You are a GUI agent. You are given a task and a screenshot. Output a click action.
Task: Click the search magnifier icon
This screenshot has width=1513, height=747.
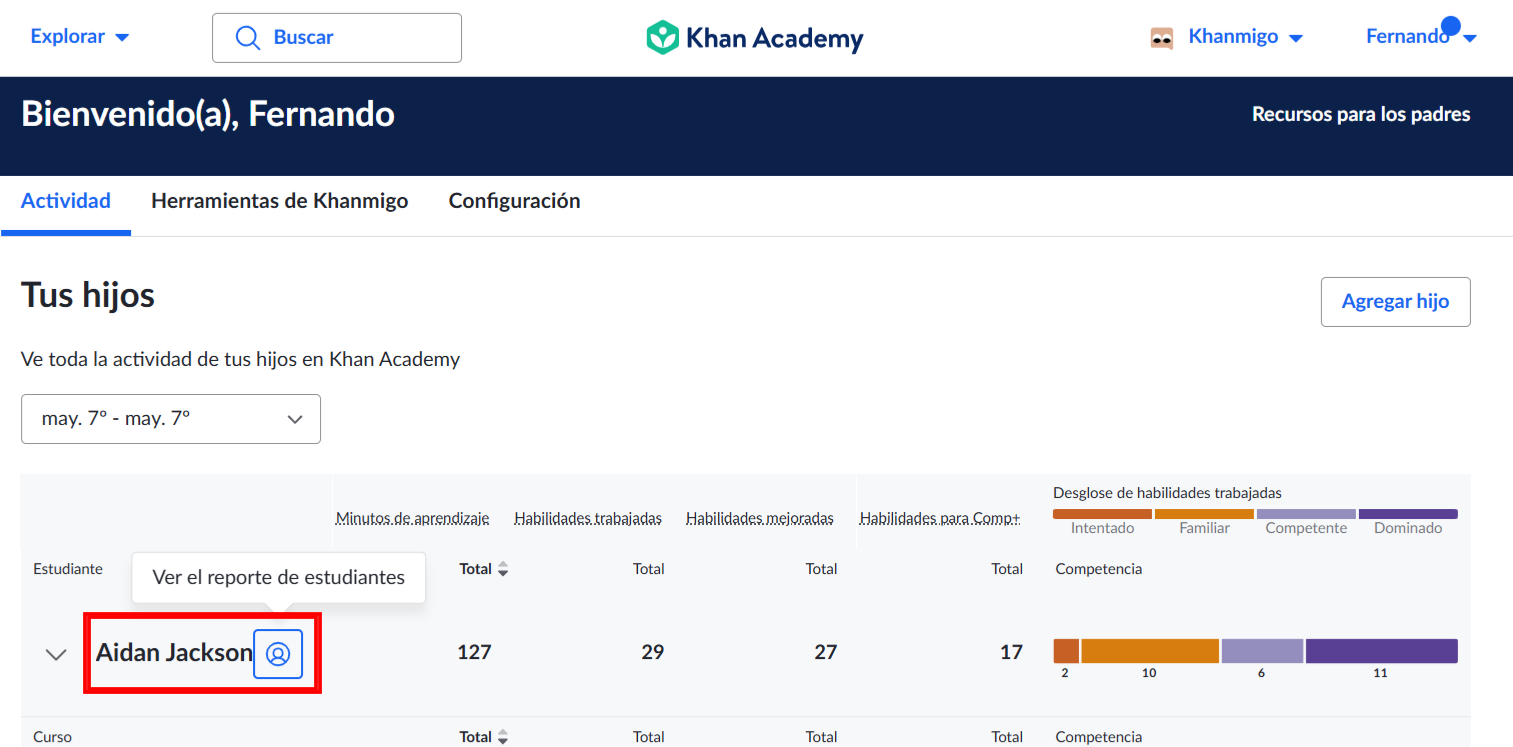click(247, 38)
